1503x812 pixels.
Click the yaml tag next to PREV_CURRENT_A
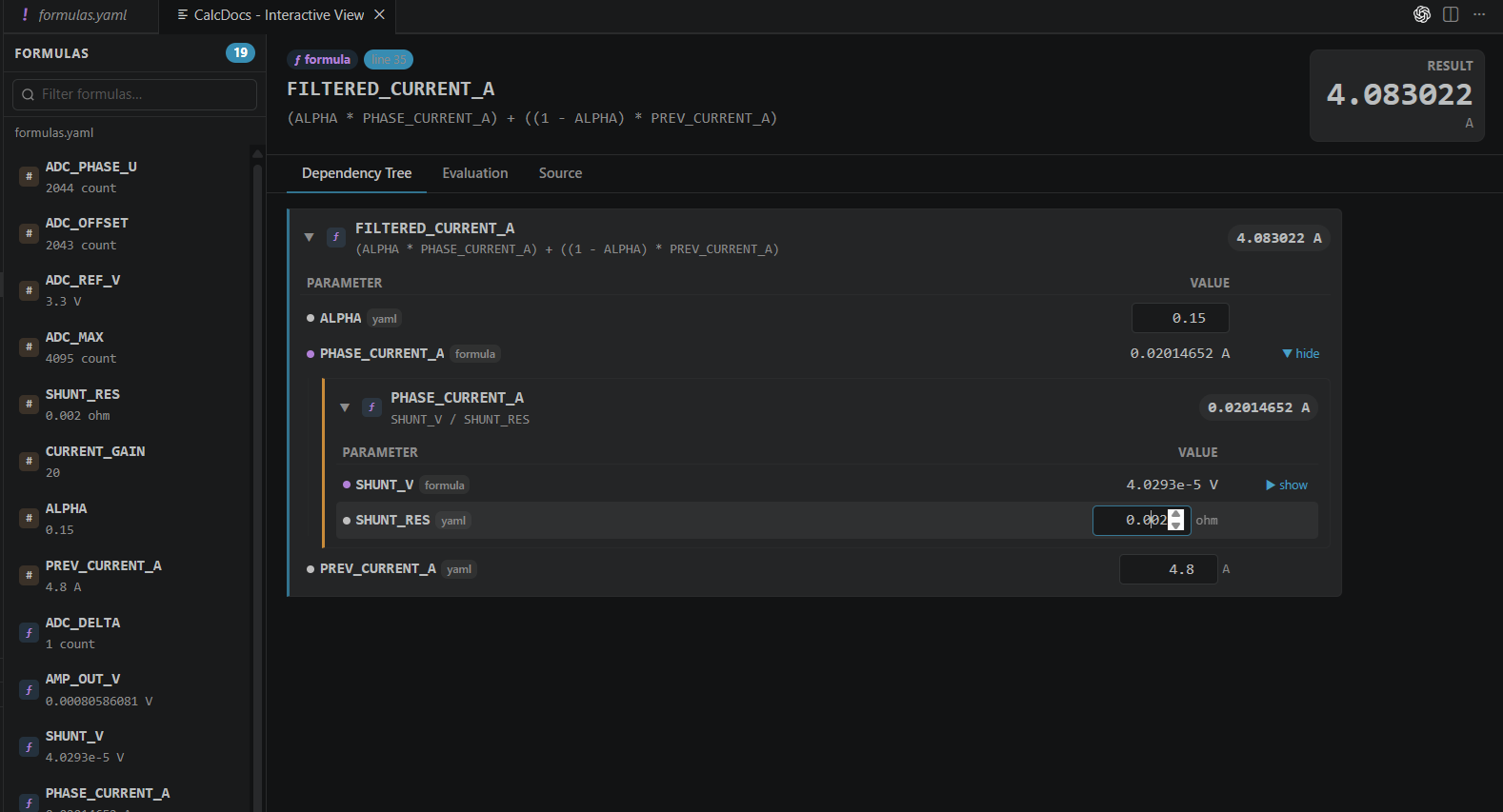(459, 569)
